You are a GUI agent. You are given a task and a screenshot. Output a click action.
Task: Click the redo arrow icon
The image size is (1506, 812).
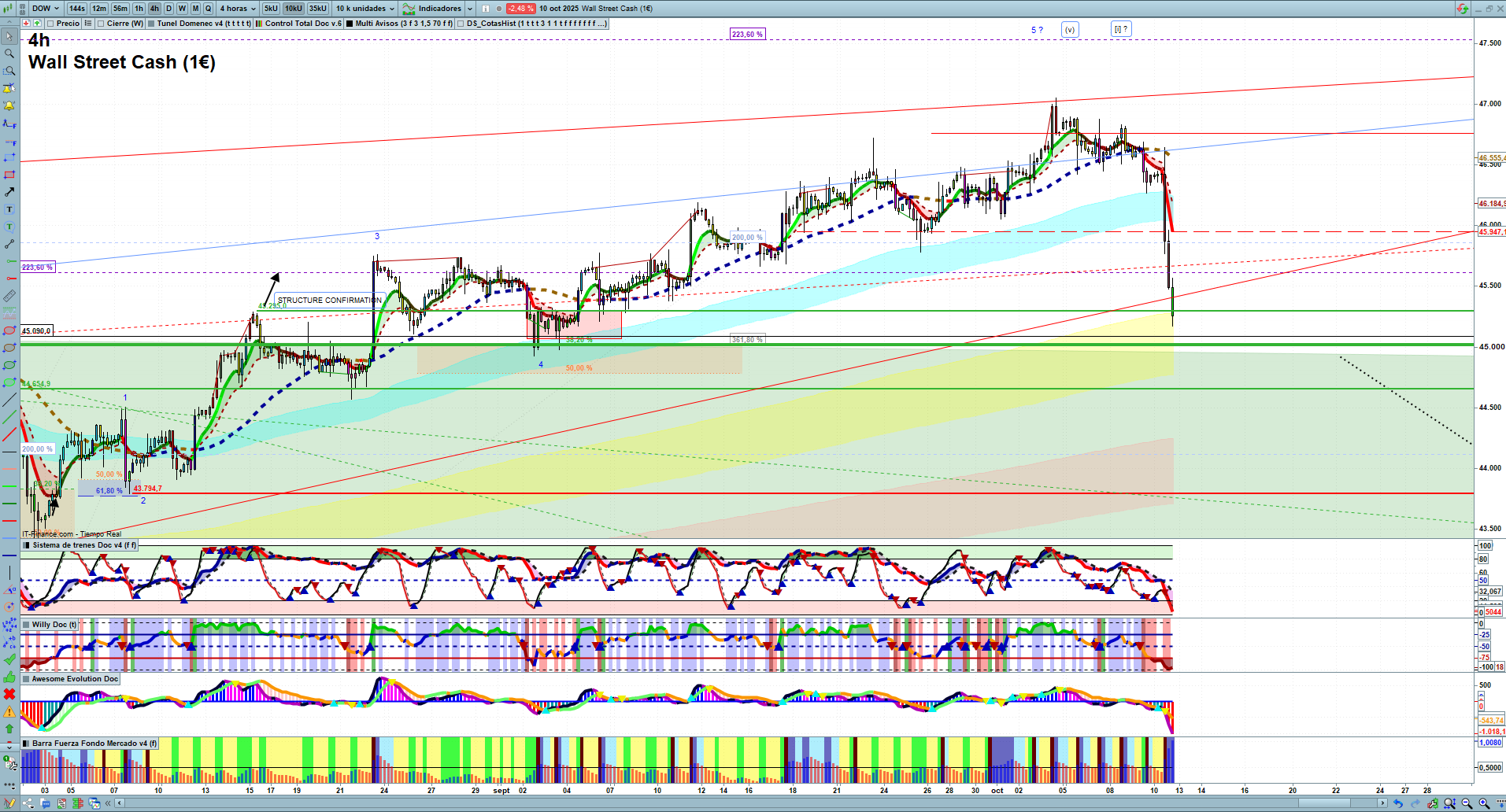click(x=1415, y=803)
